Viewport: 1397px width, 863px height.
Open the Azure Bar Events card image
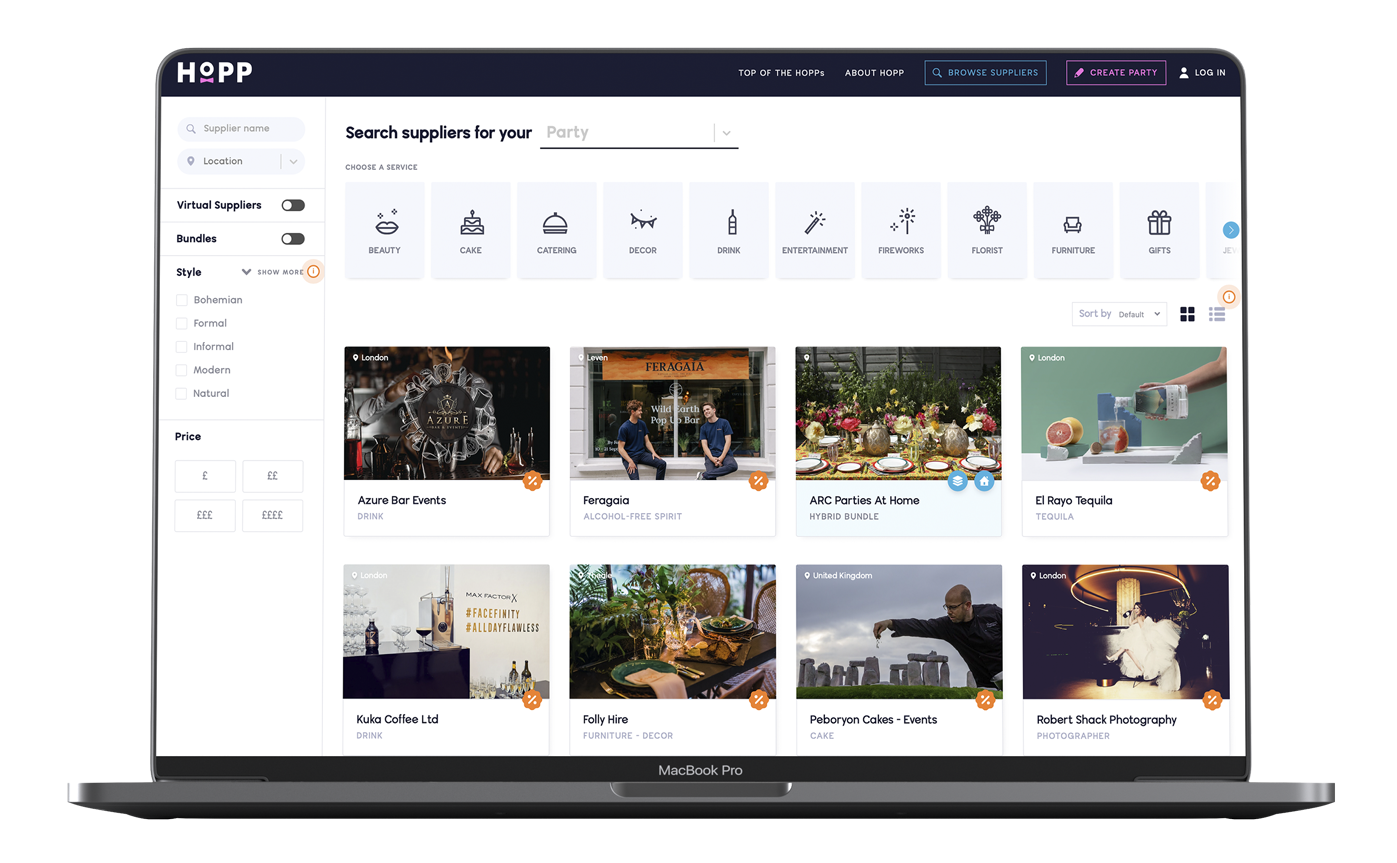pyautogui.click(x=447, y=413)
